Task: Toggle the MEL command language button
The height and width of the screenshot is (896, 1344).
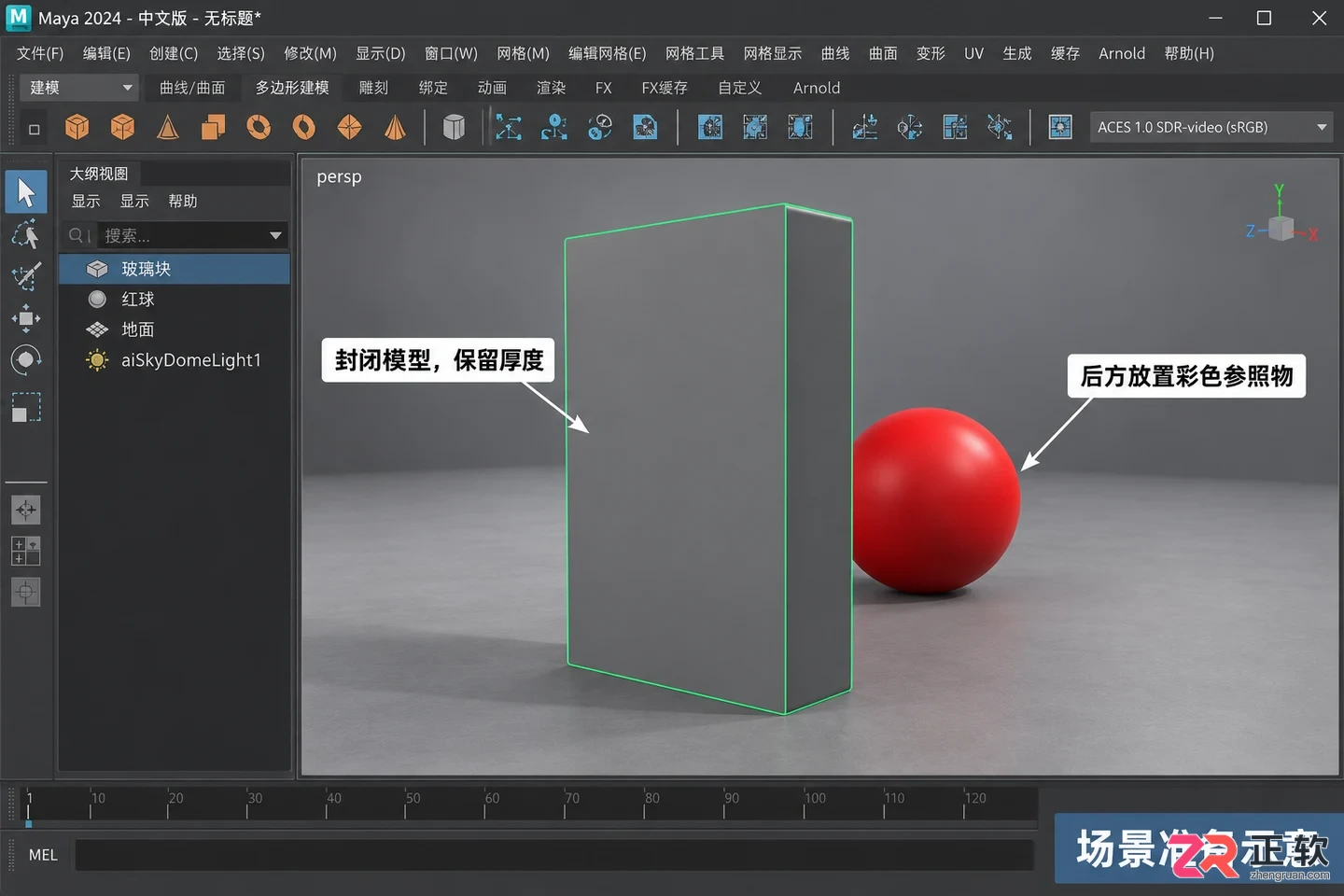Action: (x=43, y=855)
